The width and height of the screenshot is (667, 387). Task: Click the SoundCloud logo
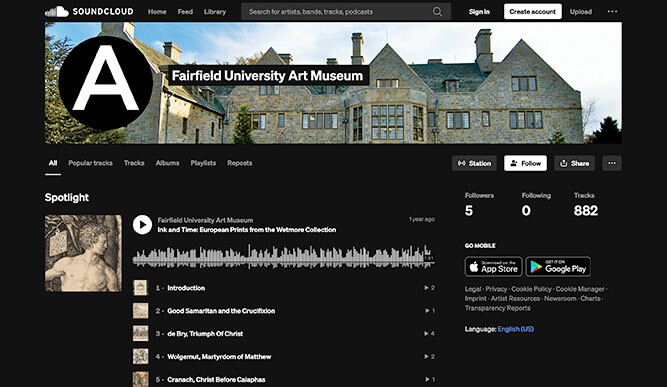pyautogui.click(x=89, y=11)
